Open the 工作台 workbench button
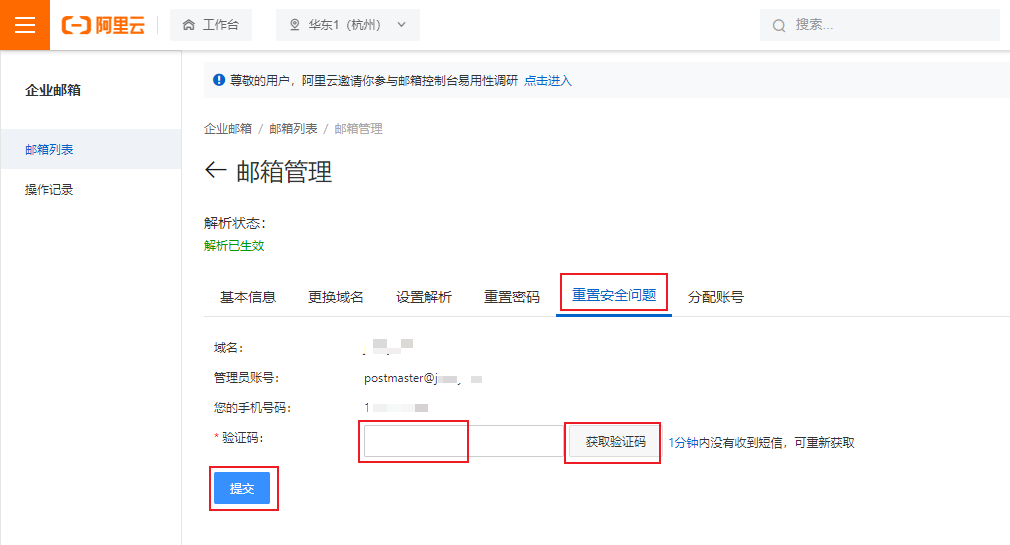This screenshot has width=1010, height=545. pos(211,25)
